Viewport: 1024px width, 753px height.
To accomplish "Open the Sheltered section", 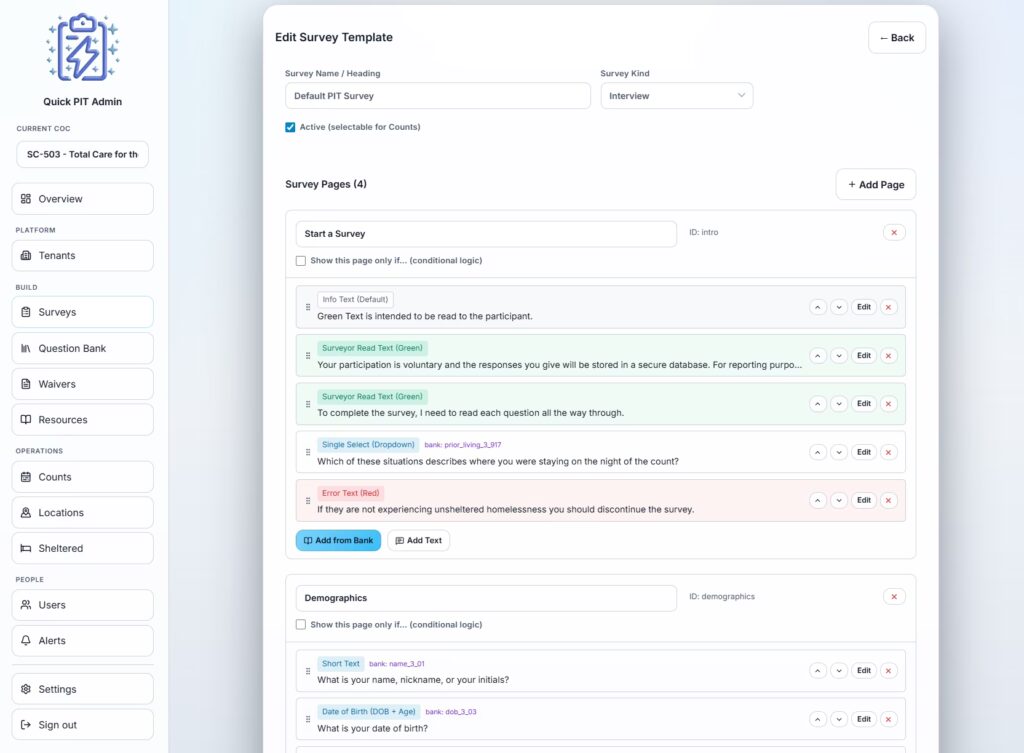I will coord(82,548).
